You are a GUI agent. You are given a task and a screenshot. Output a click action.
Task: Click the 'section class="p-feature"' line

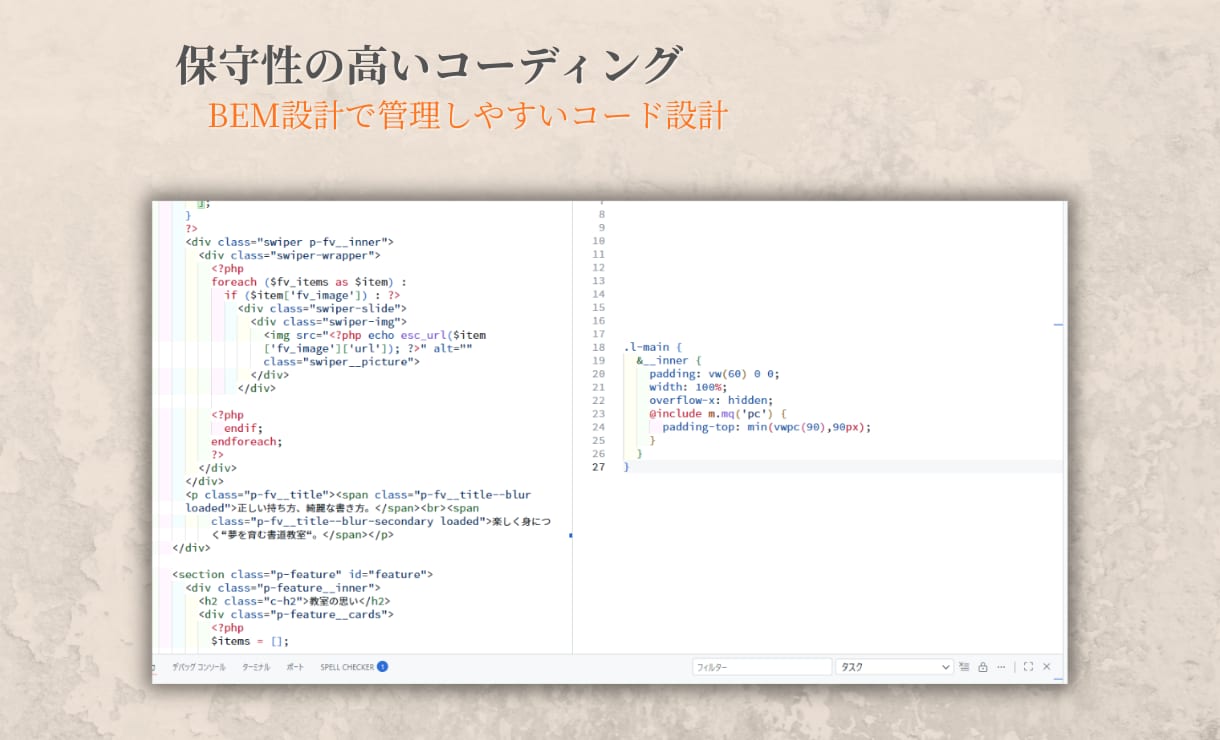click(302, 574)
